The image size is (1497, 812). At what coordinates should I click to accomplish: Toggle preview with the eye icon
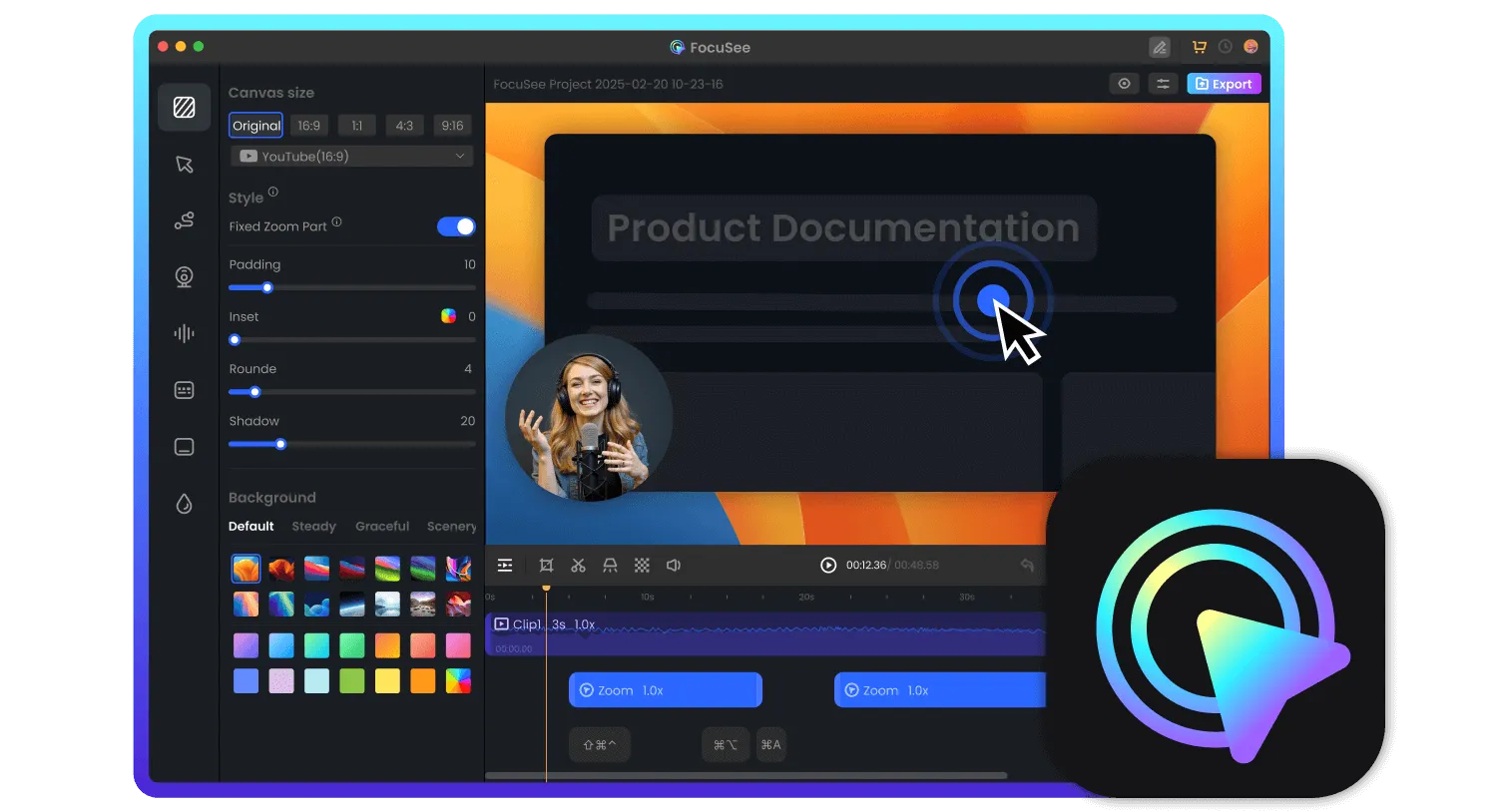point(1124,84)
